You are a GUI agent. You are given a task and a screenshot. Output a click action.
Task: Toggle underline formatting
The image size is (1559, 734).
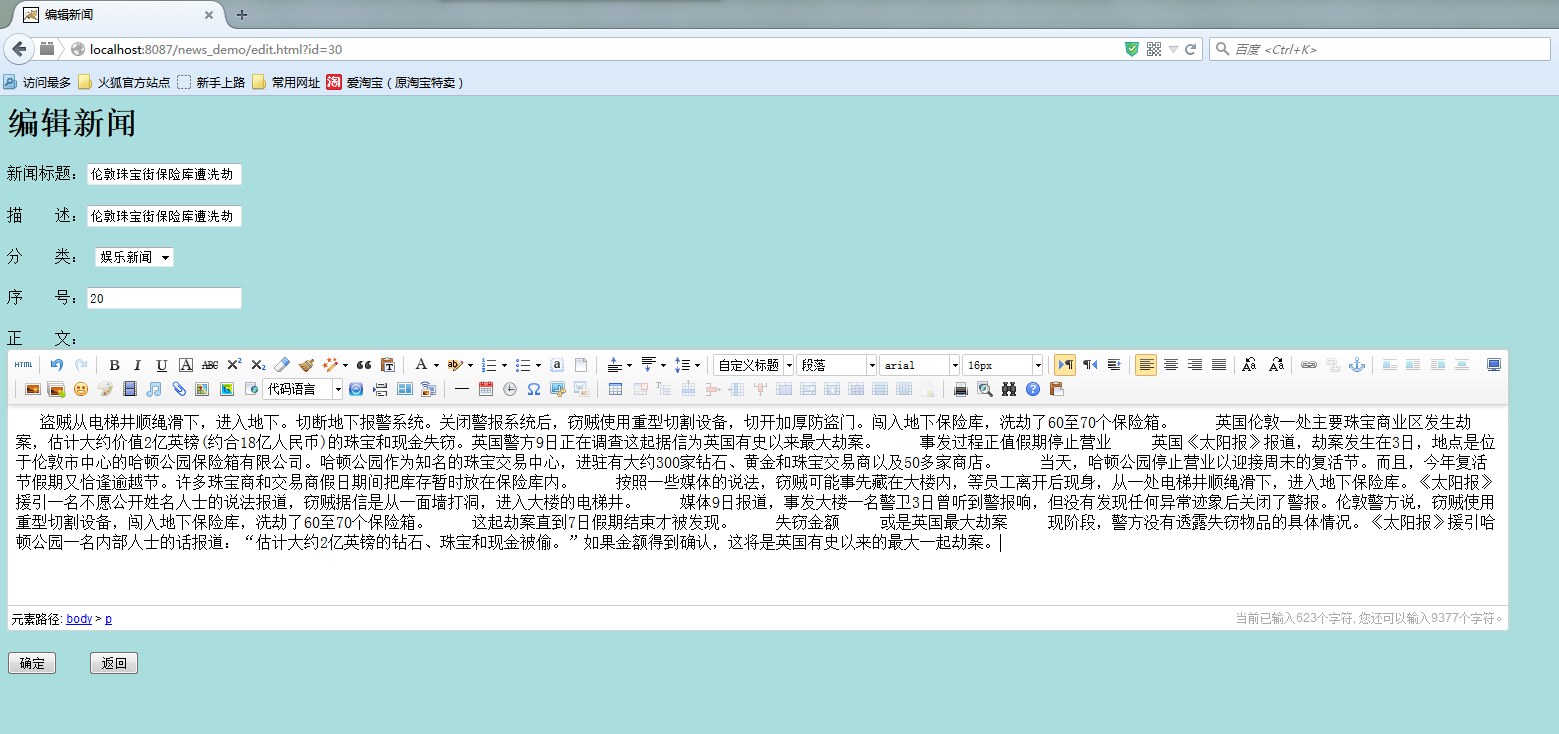pyautogui.click(x=161, y=365)
